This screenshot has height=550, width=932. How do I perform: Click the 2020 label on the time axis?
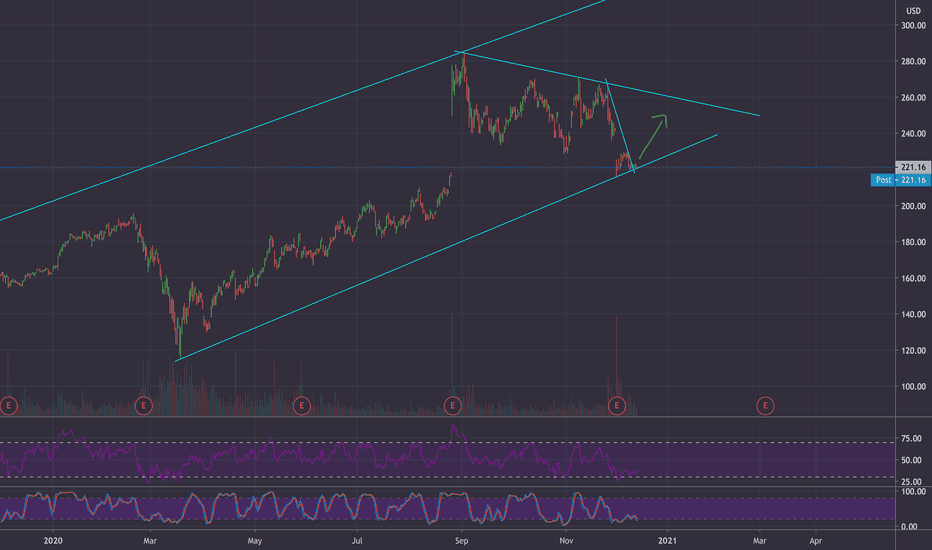[53, 540]
